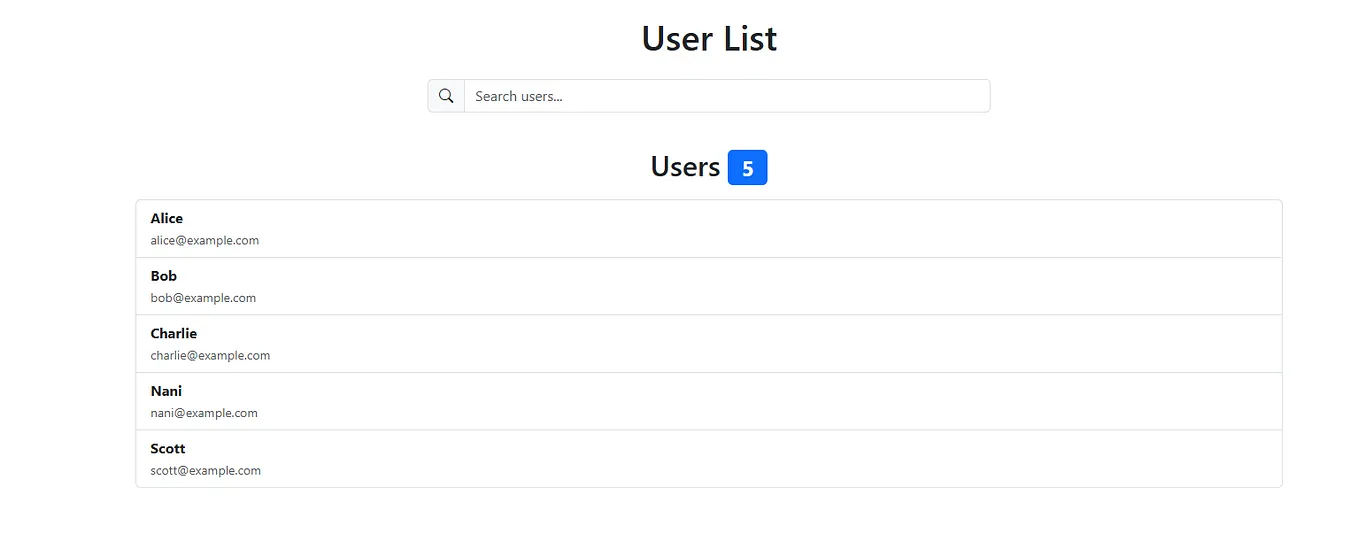1358x558 pixels.
Task: Click the alice@example.com email address
Action: pos(205,240)
